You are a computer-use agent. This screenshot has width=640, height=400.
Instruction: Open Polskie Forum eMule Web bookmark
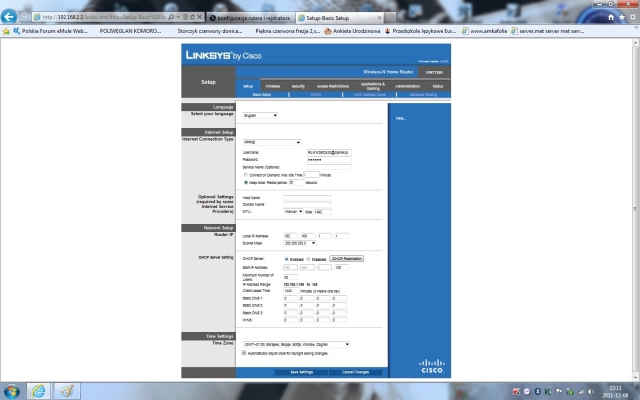coord(50,31)
